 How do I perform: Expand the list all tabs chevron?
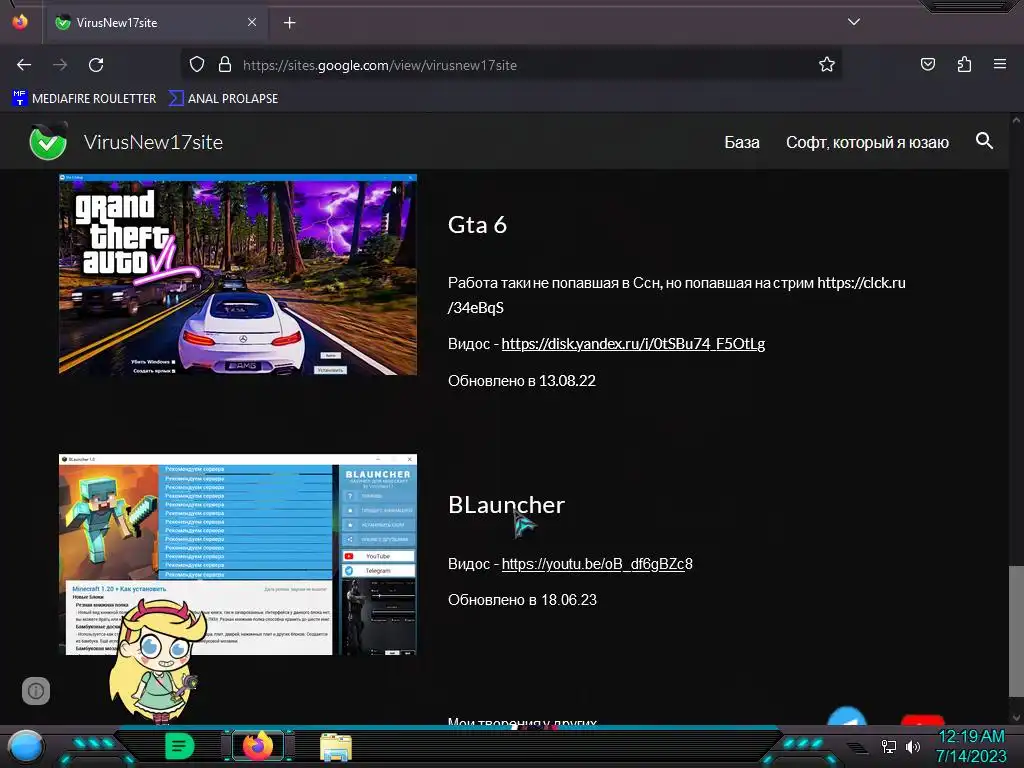[854, 22]
